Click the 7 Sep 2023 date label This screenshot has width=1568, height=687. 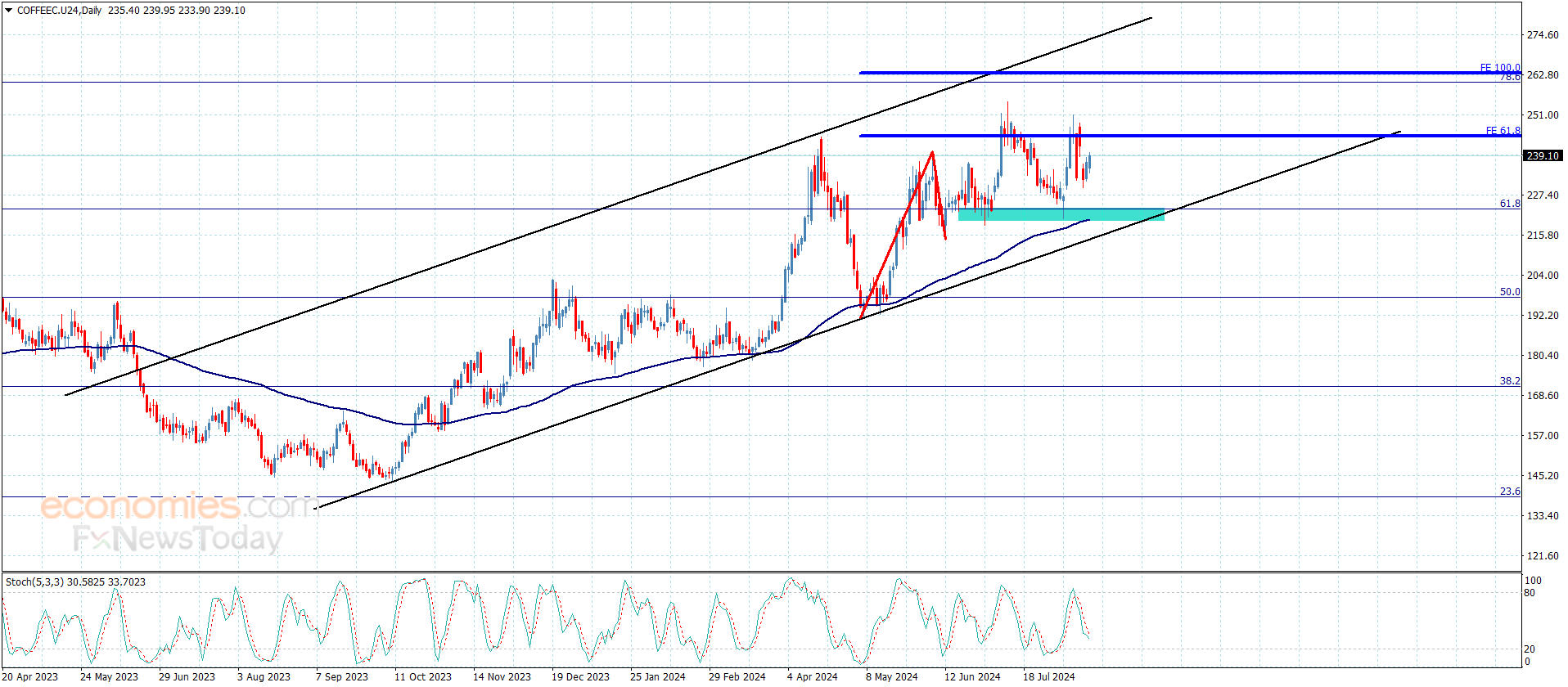point(342,676)
